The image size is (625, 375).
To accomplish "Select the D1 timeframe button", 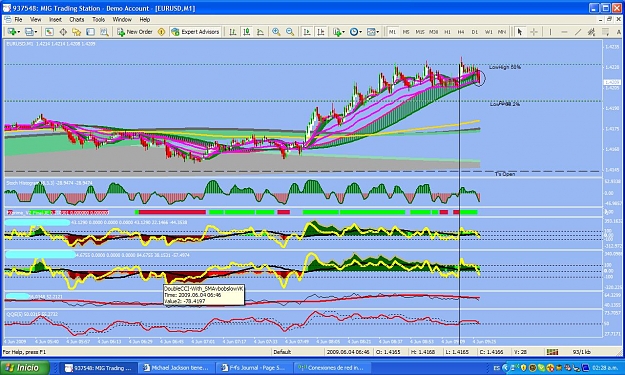I will point(475,32).
